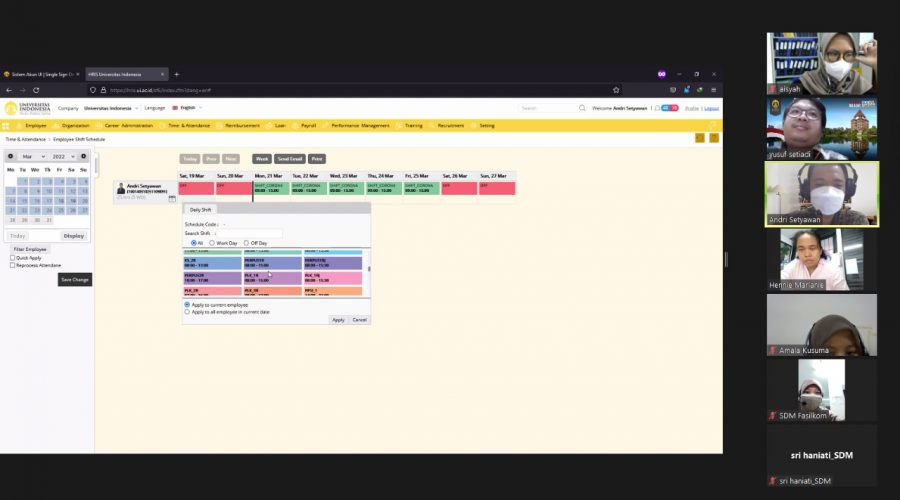This screenshot has height=500, width=900.
Task: Click the blue-red notification counter badge
Action: 670,108
